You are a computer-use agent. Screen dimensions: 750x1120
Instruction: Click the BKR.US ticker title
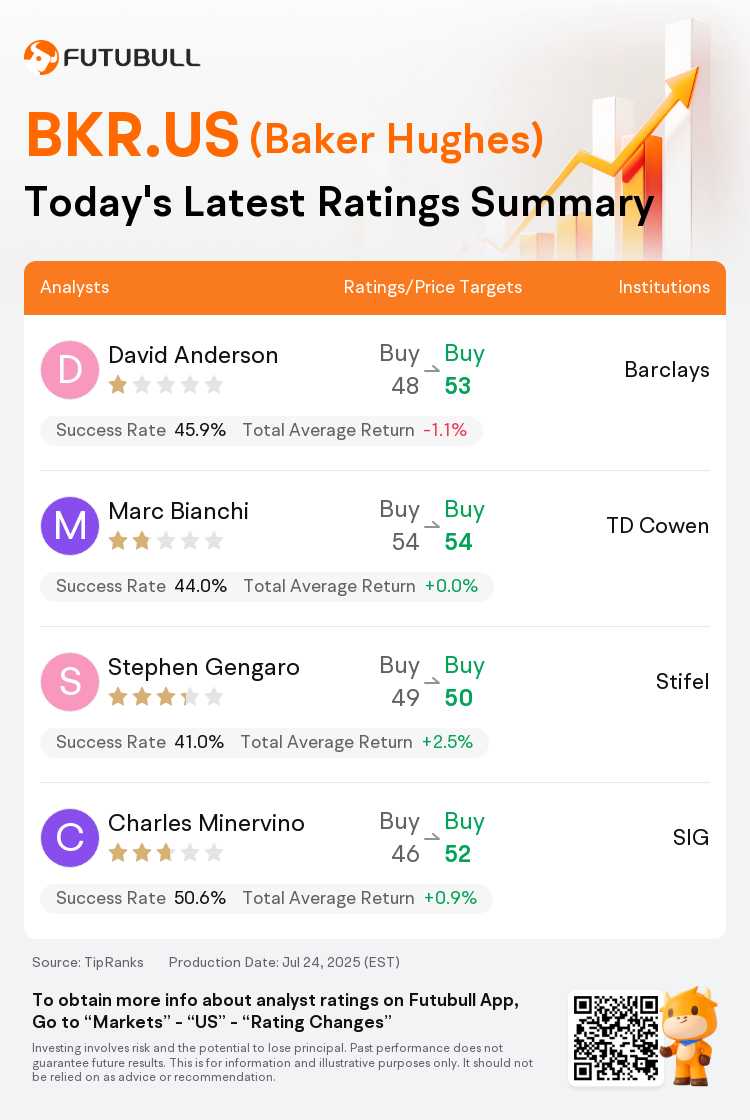(x=133, y=135)
